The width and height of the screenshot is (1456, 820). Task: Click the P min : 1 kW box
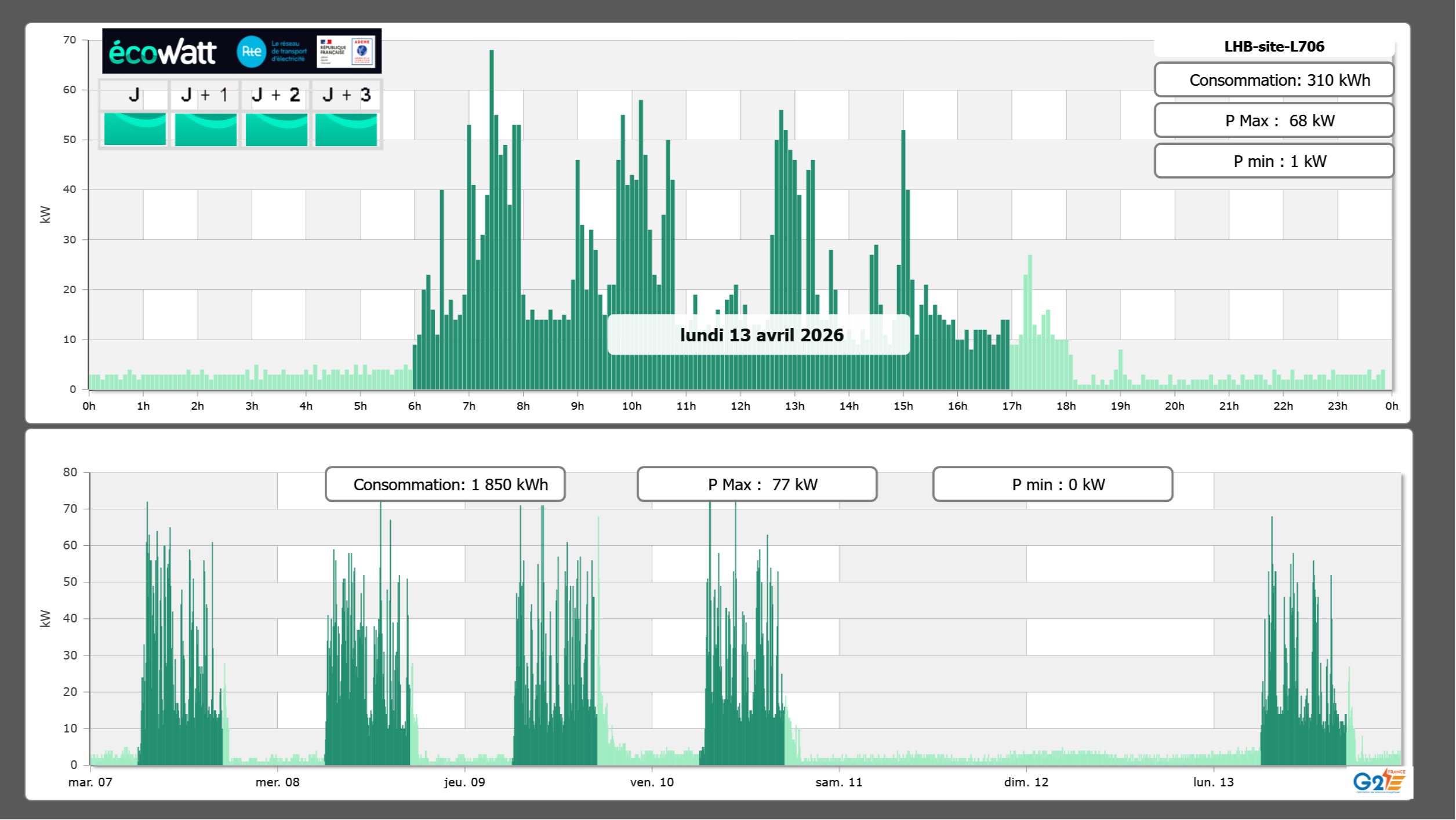pyautogui.click(x=1273, y=161)
